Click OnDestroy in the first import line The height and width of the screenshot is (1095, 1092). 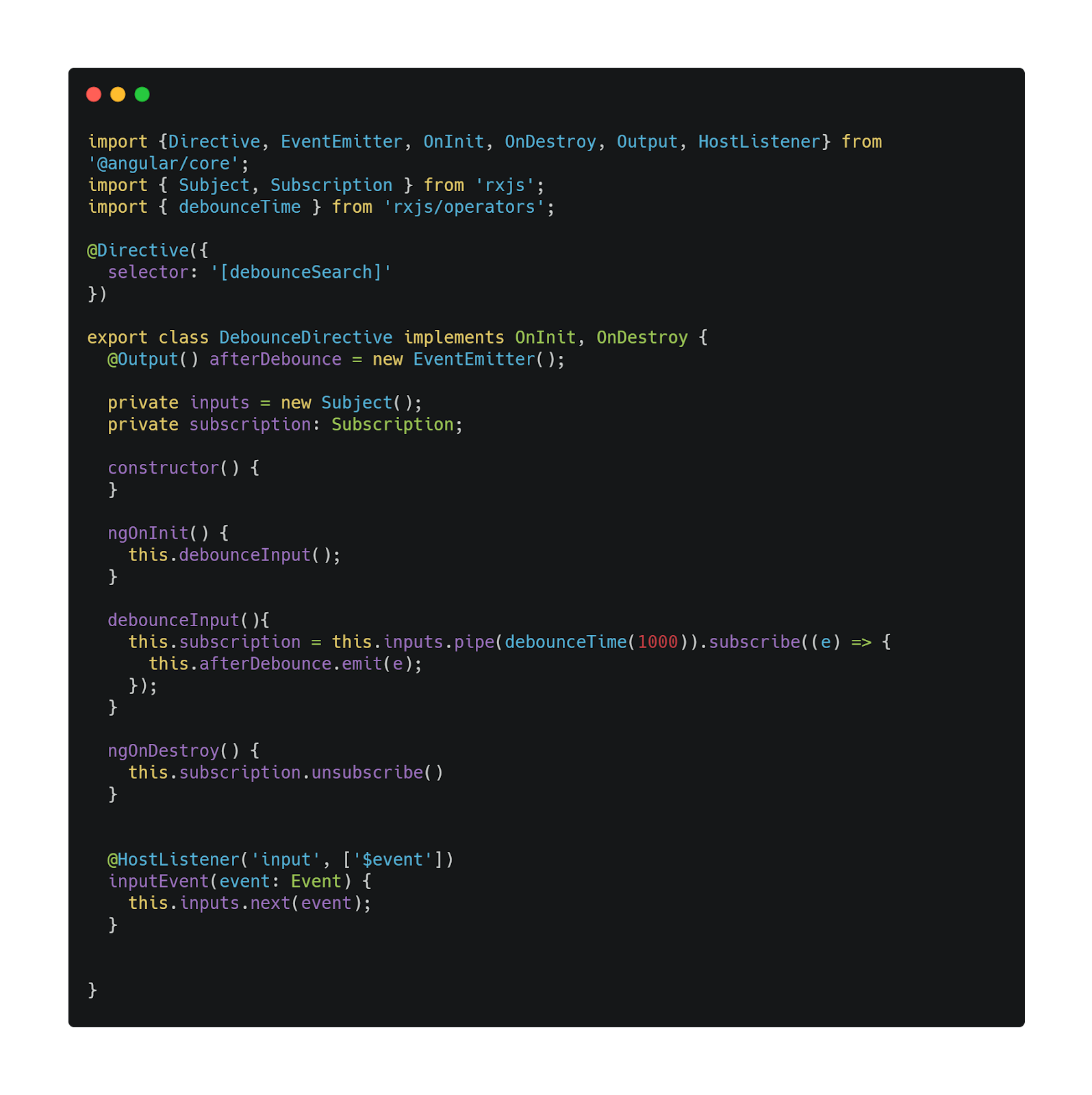point(550,142)
